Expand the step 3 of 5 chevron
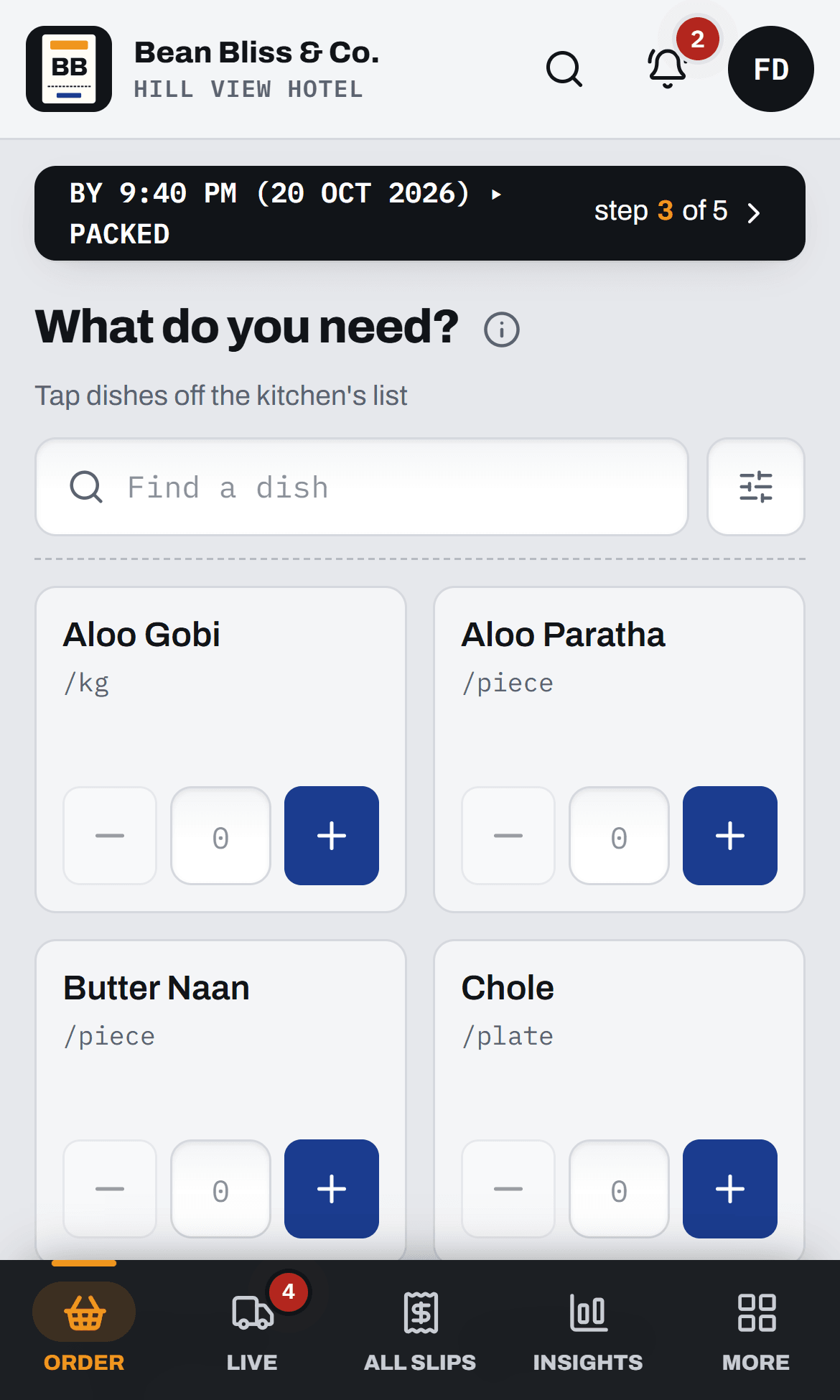840x1400 pixels. (x=754, y=213)
